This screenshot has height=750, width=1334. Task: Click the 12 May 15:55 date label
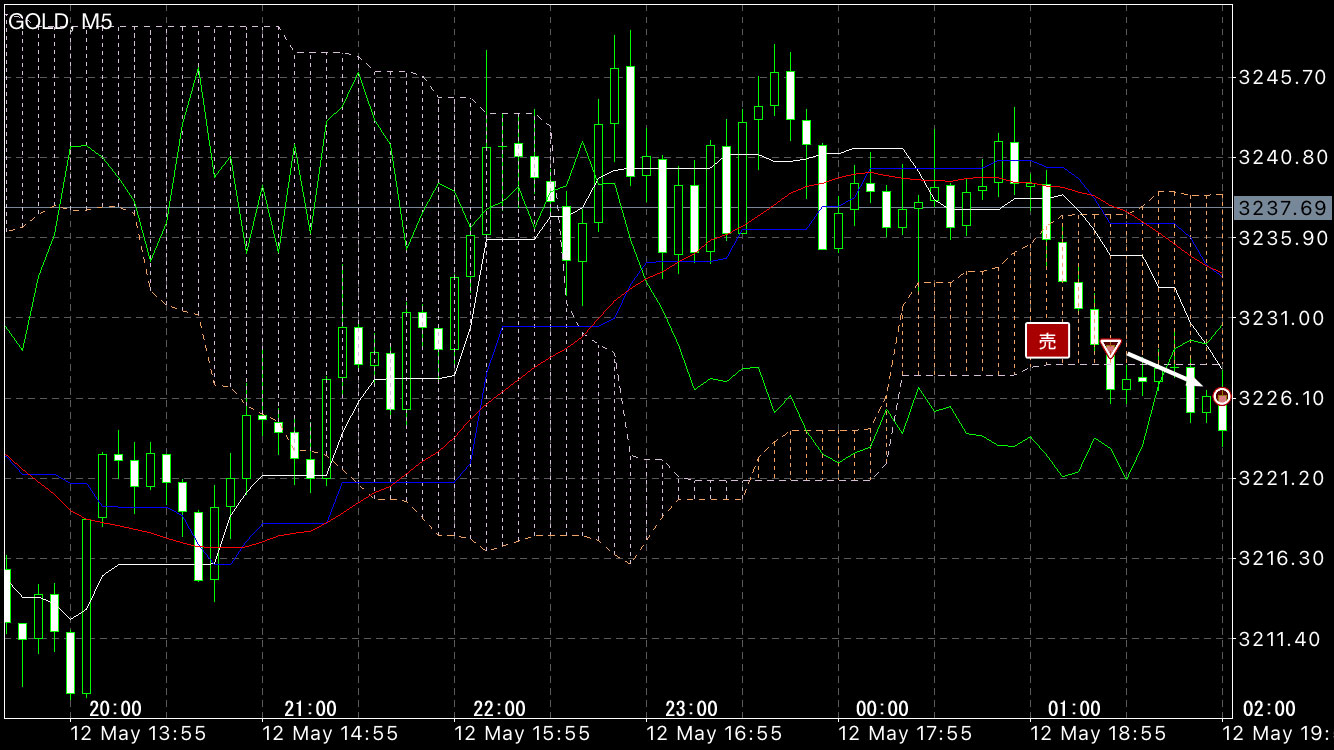521,733
